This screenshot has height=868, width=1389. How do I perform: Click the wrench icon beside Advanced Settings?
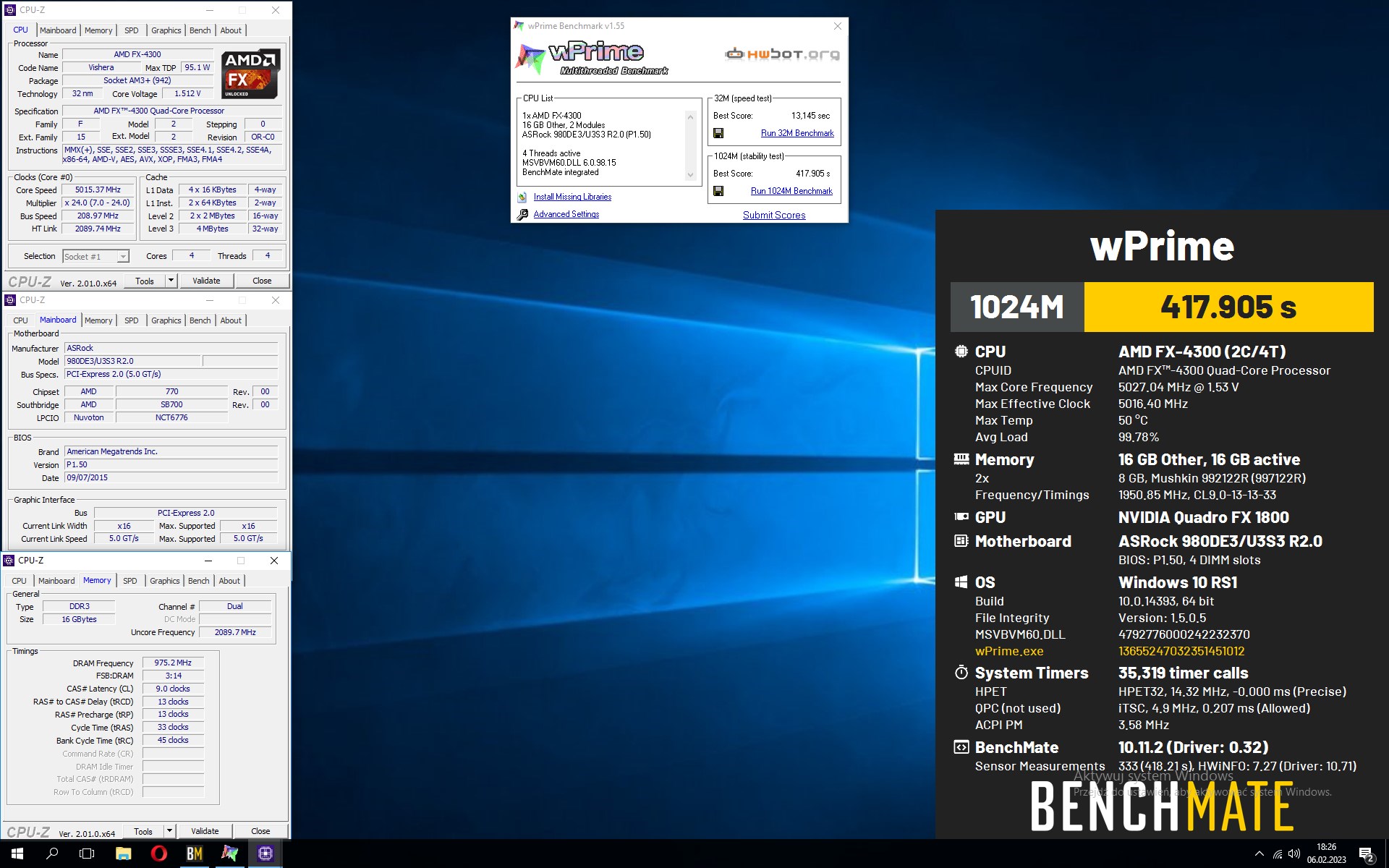click(x=522, y=214)
